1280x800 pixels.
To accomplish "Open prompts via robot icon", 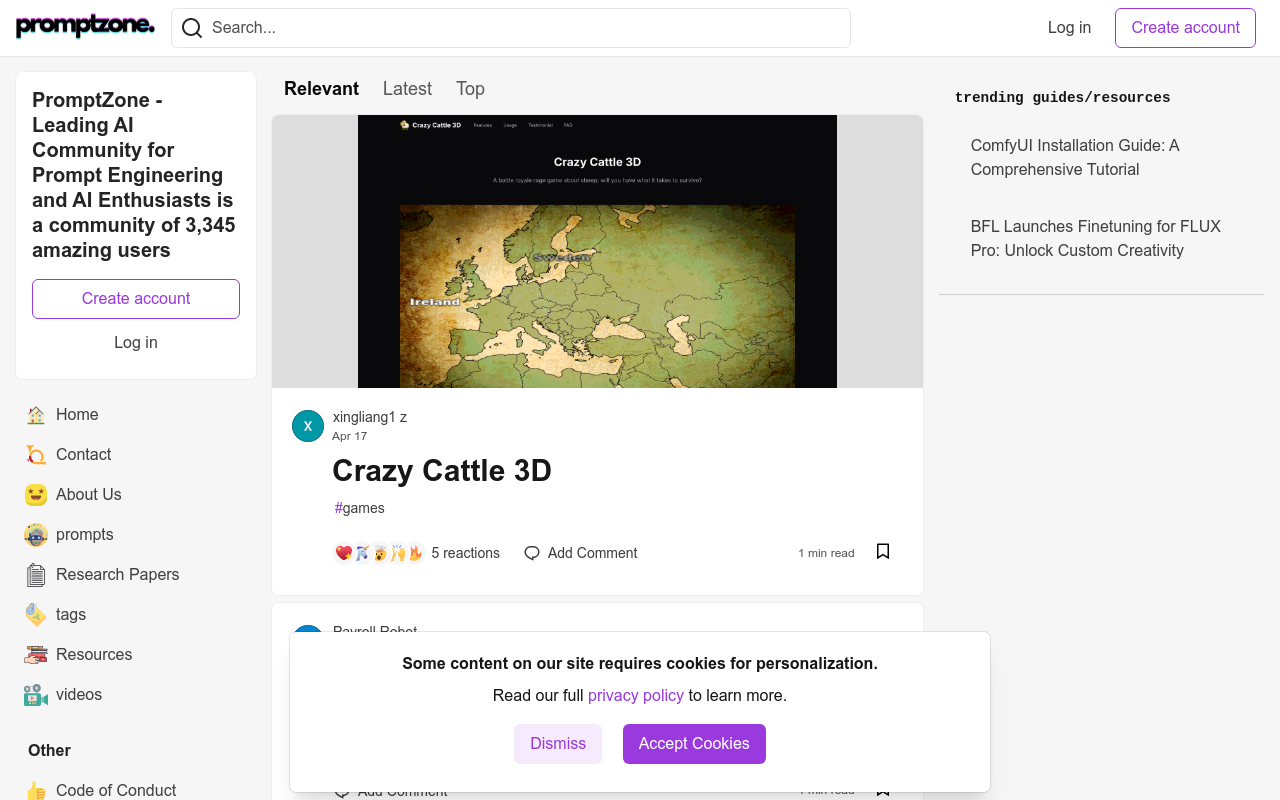I will [x=36, y=535].
